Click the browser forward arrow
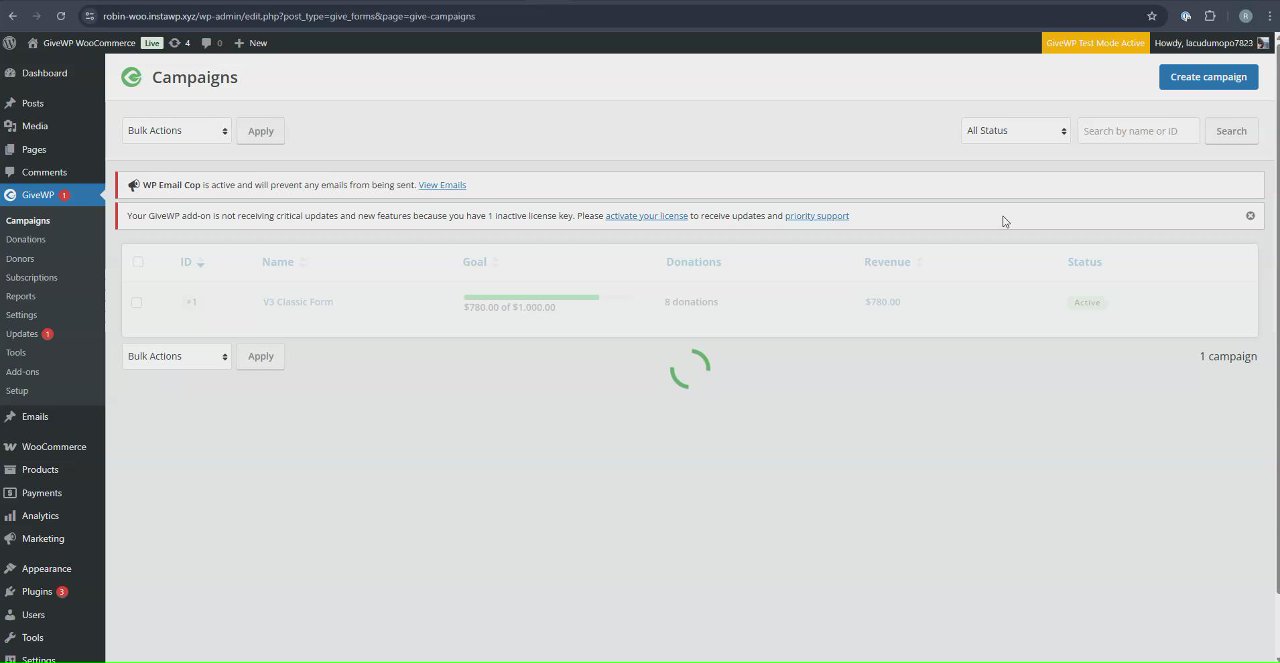The width and height of the screenshot is (1280, 663). click(36, 16)
